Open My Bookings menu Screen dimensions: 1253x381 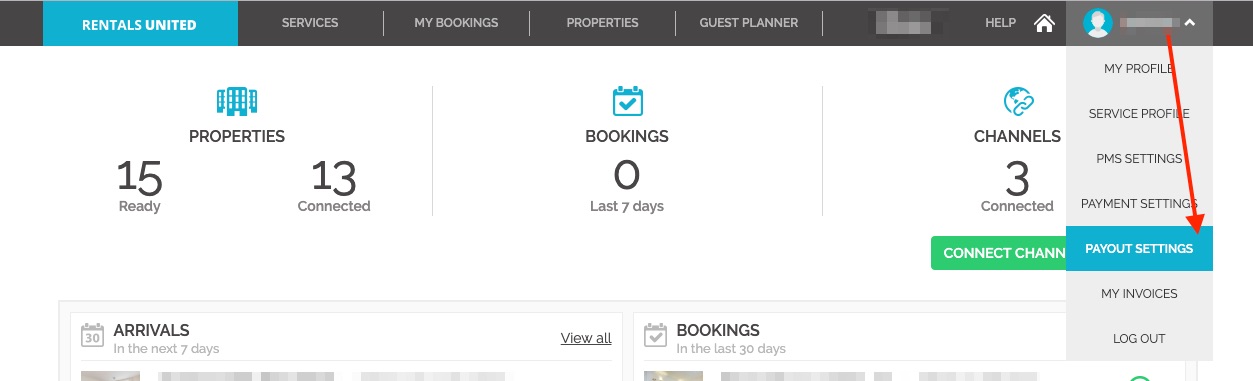click(456, 23)
